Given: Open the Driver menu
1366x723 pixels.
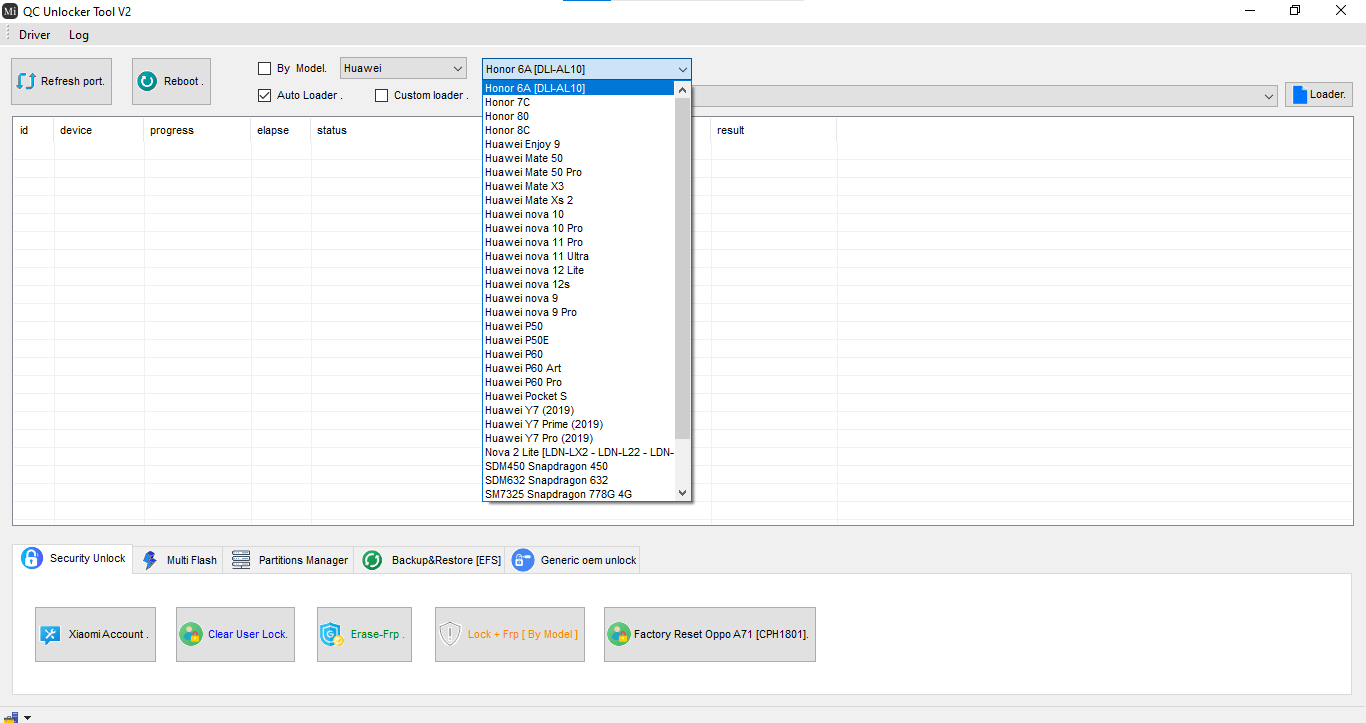Looking at the screenshot, I should tap(34, 34).
